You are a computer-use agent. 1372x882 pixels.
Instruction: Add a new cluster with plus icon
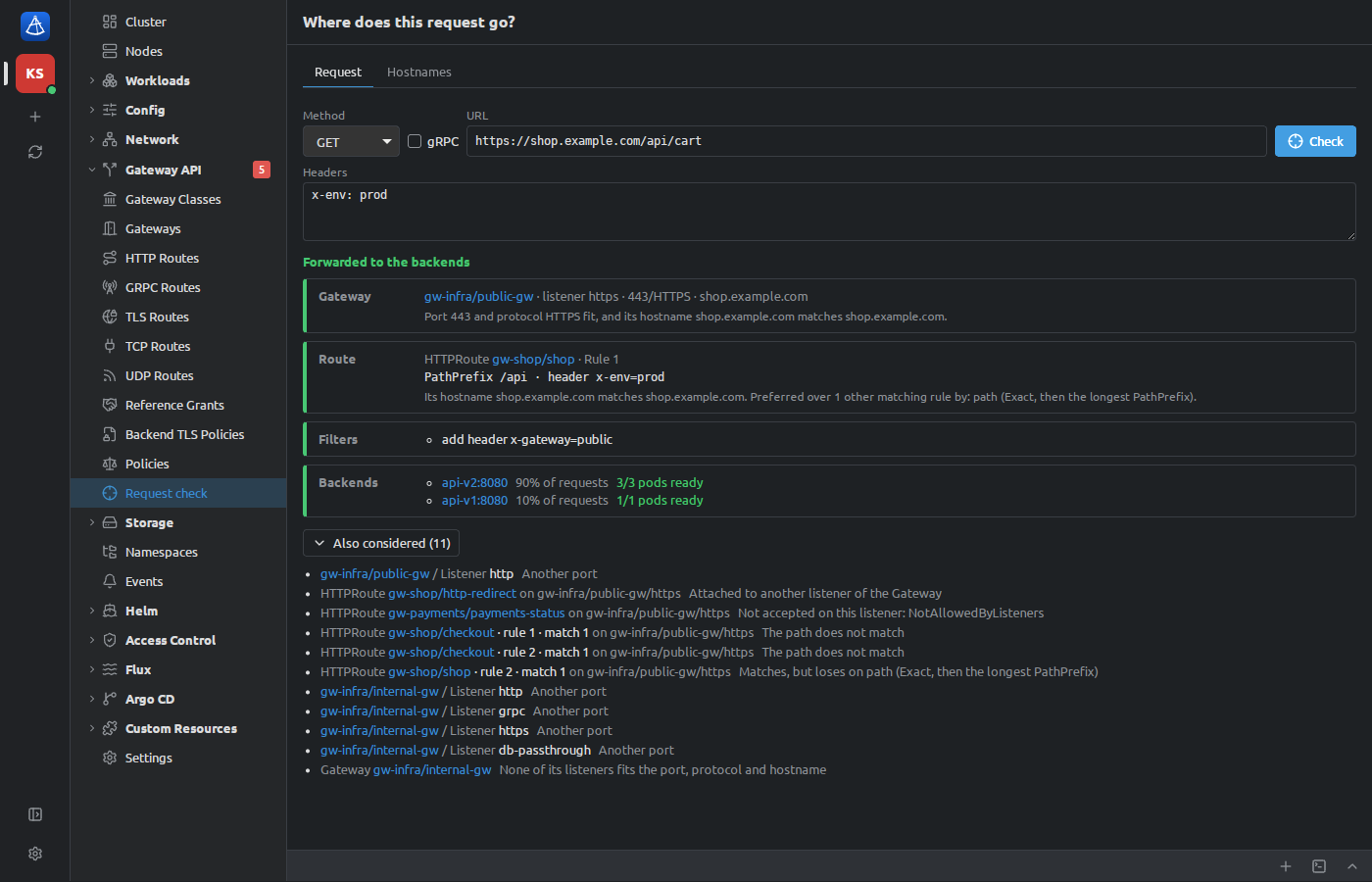tap(35, 117)
